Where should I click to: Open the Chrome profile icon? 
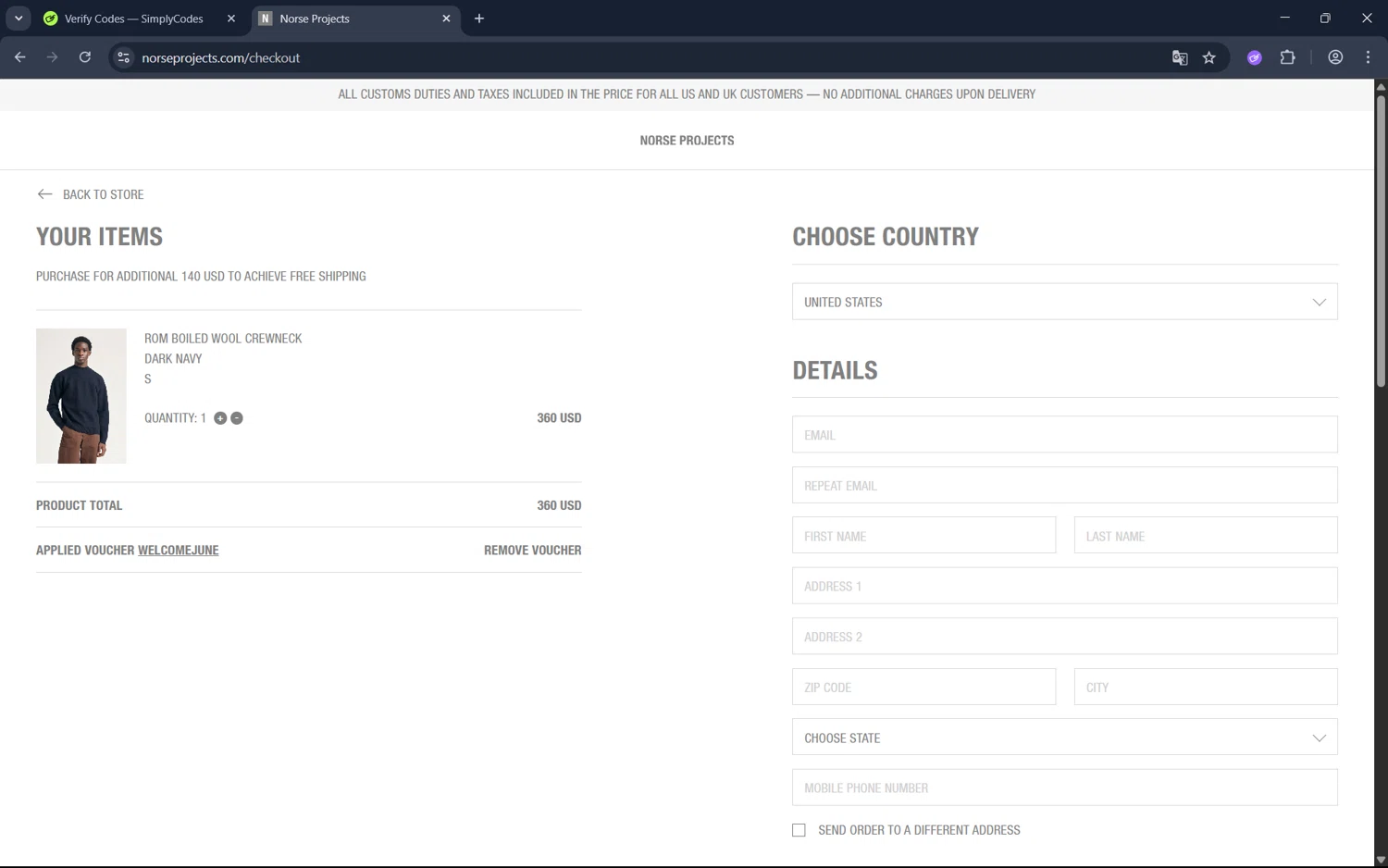coord(1335,57)
